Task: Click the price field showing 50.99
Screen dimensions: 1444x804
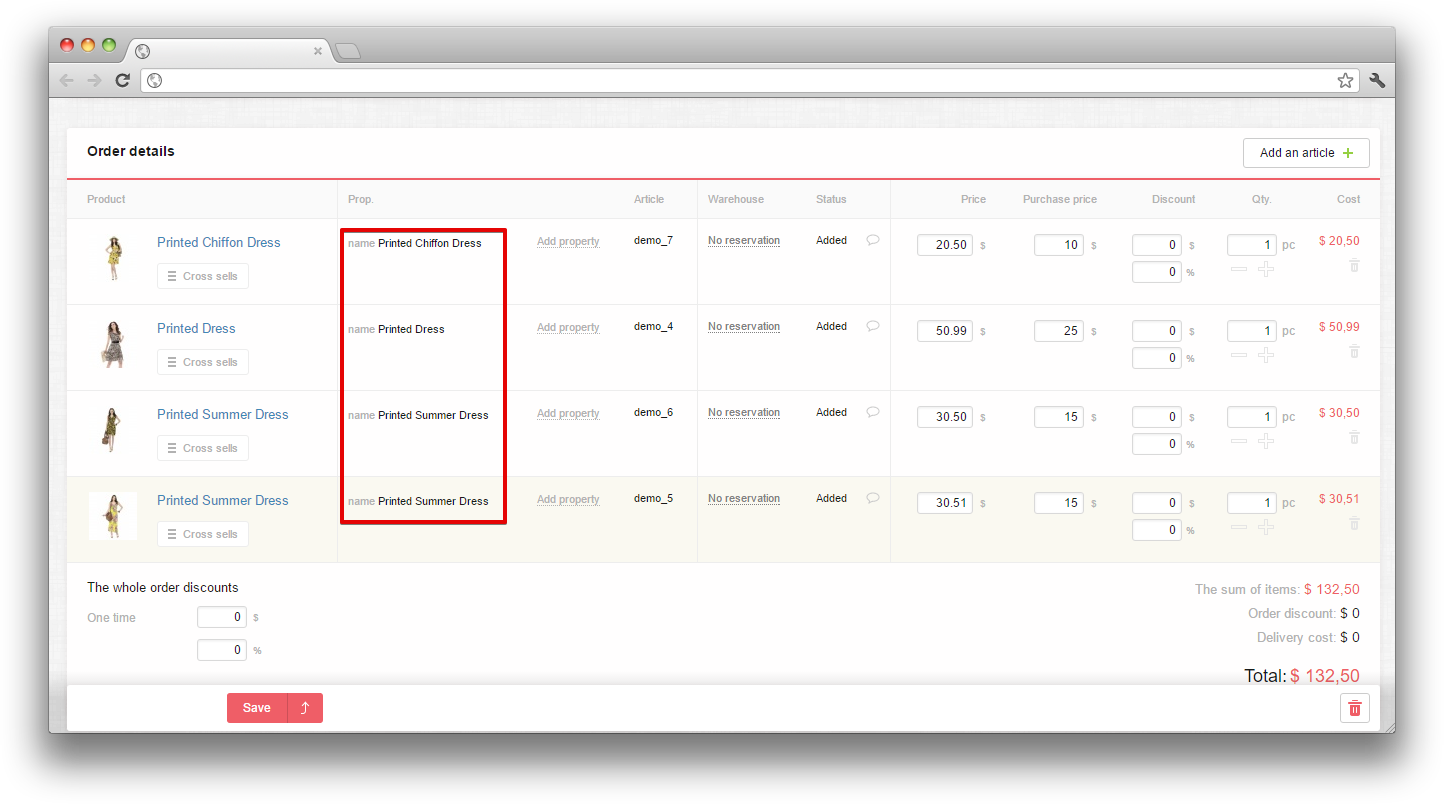Action: pyautogui.click(x=945, y=331)
